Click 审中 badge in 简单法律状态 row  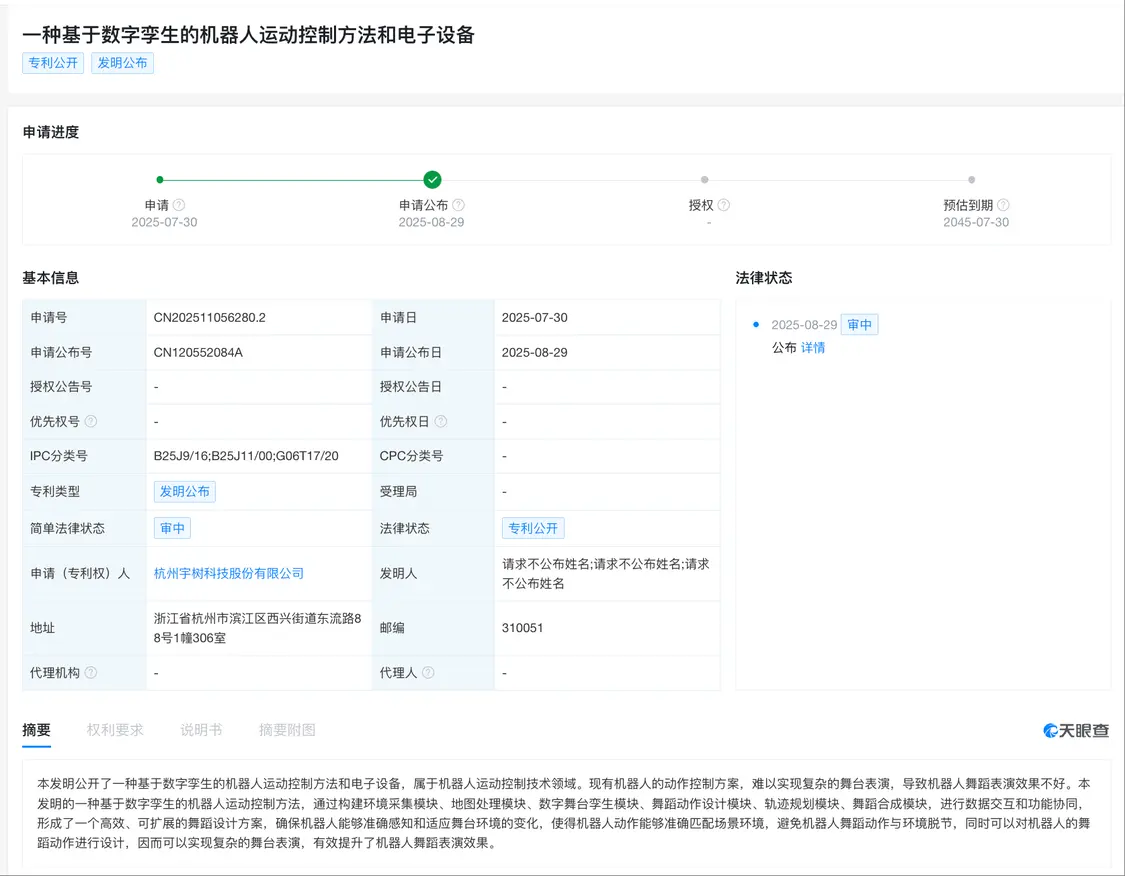point(172,527)
